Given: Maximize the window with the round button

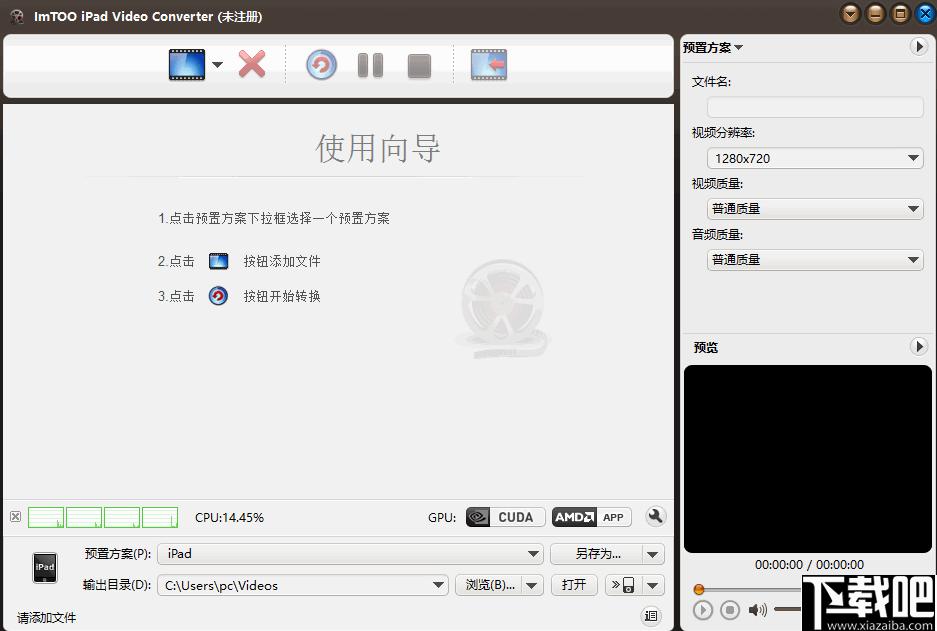Looking at the screenshot, I should [x=901, y=14].
